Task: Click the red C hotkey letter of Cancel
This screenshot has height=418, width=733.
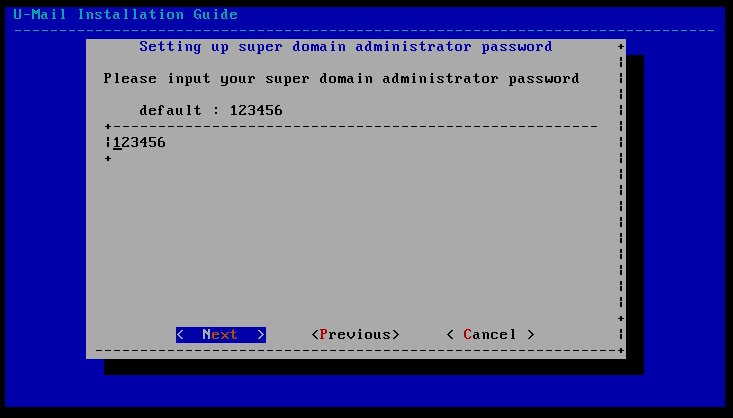Action: [467, 335]
